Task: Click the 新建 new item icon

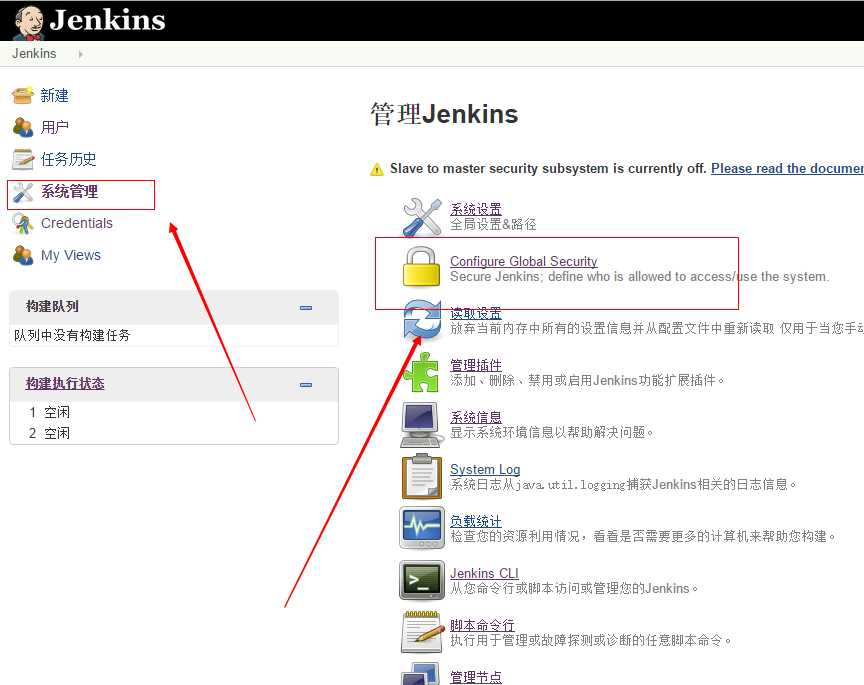Action: pyautogui.click(x=23, y=95)
